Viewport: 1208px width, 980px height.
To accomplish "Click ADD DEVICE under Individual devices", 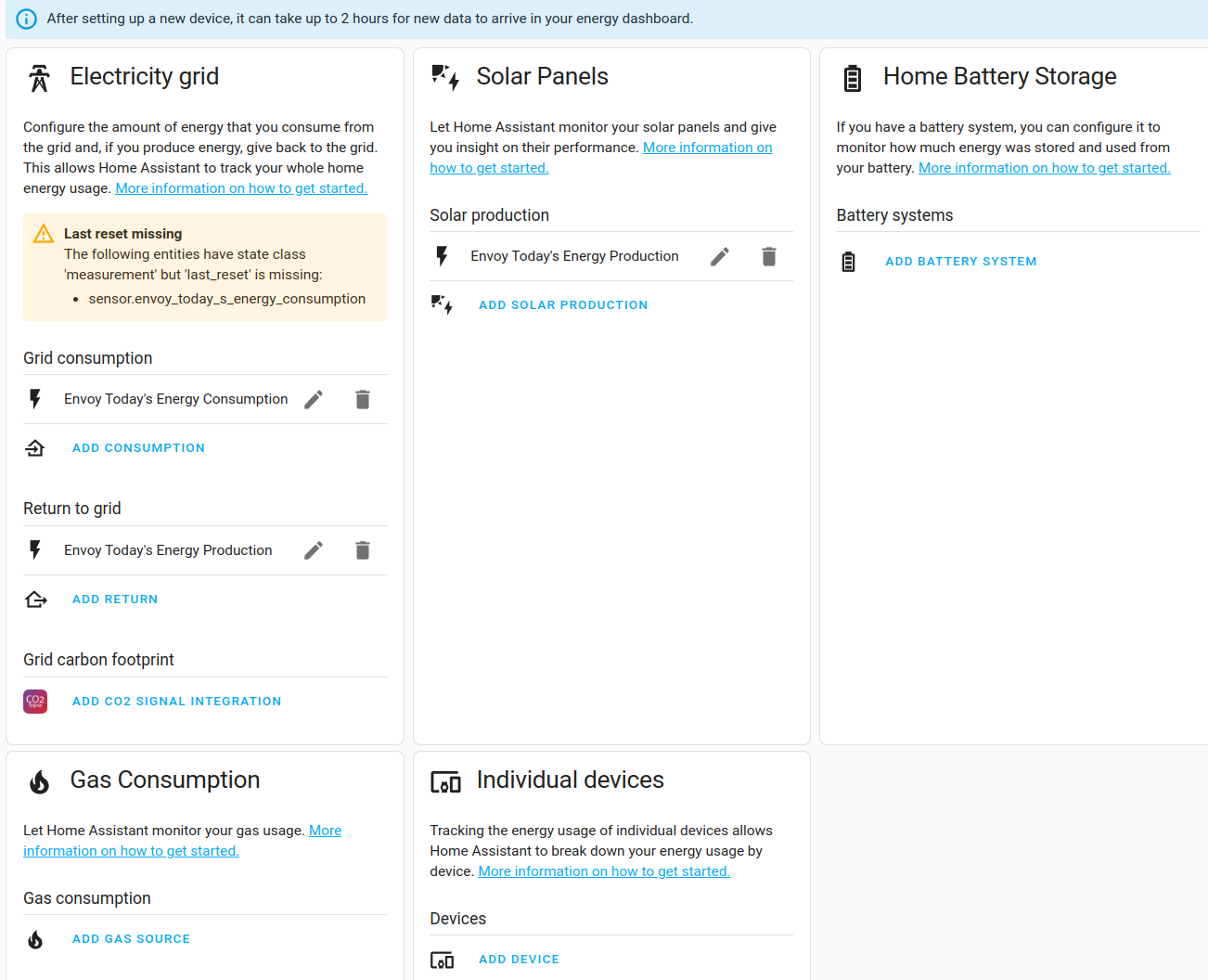I will point(519,959).
